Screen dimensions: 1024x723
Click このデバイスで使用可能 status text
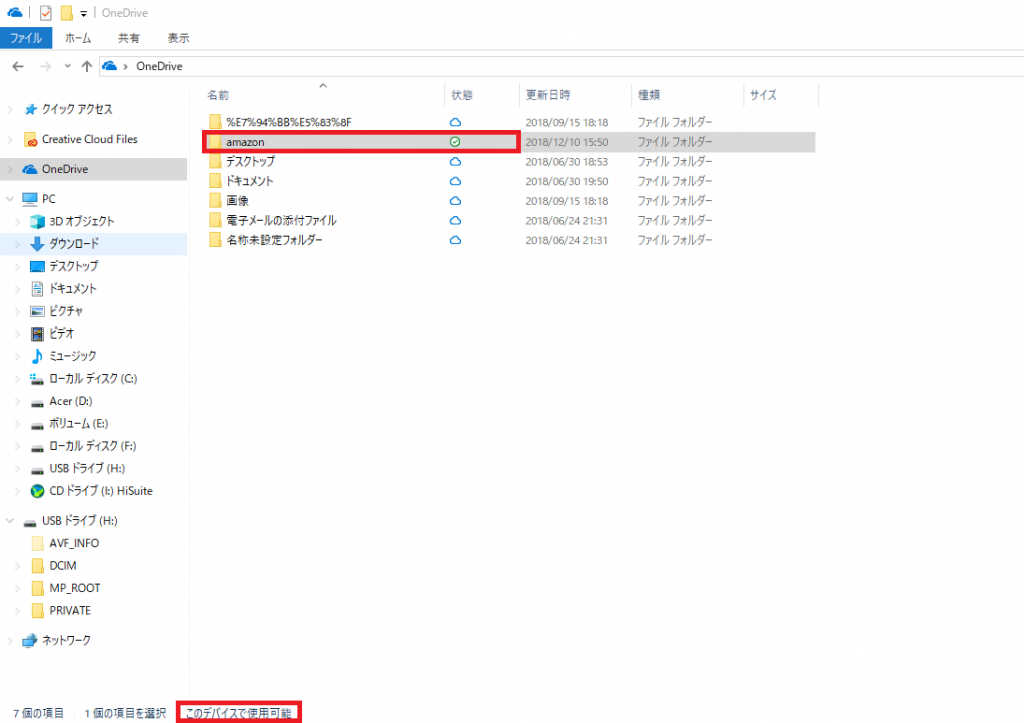pyautogui.click(x=238, y=713)
